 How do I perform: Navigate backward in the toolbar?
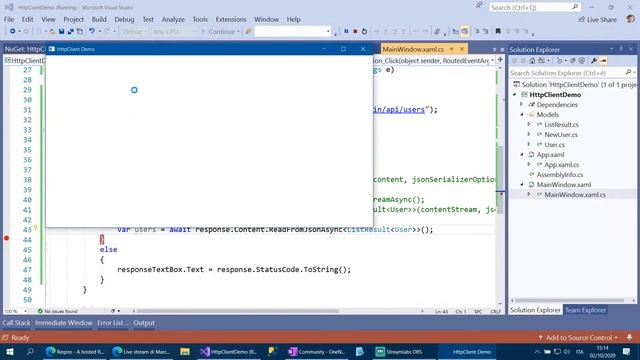point(13,31)
